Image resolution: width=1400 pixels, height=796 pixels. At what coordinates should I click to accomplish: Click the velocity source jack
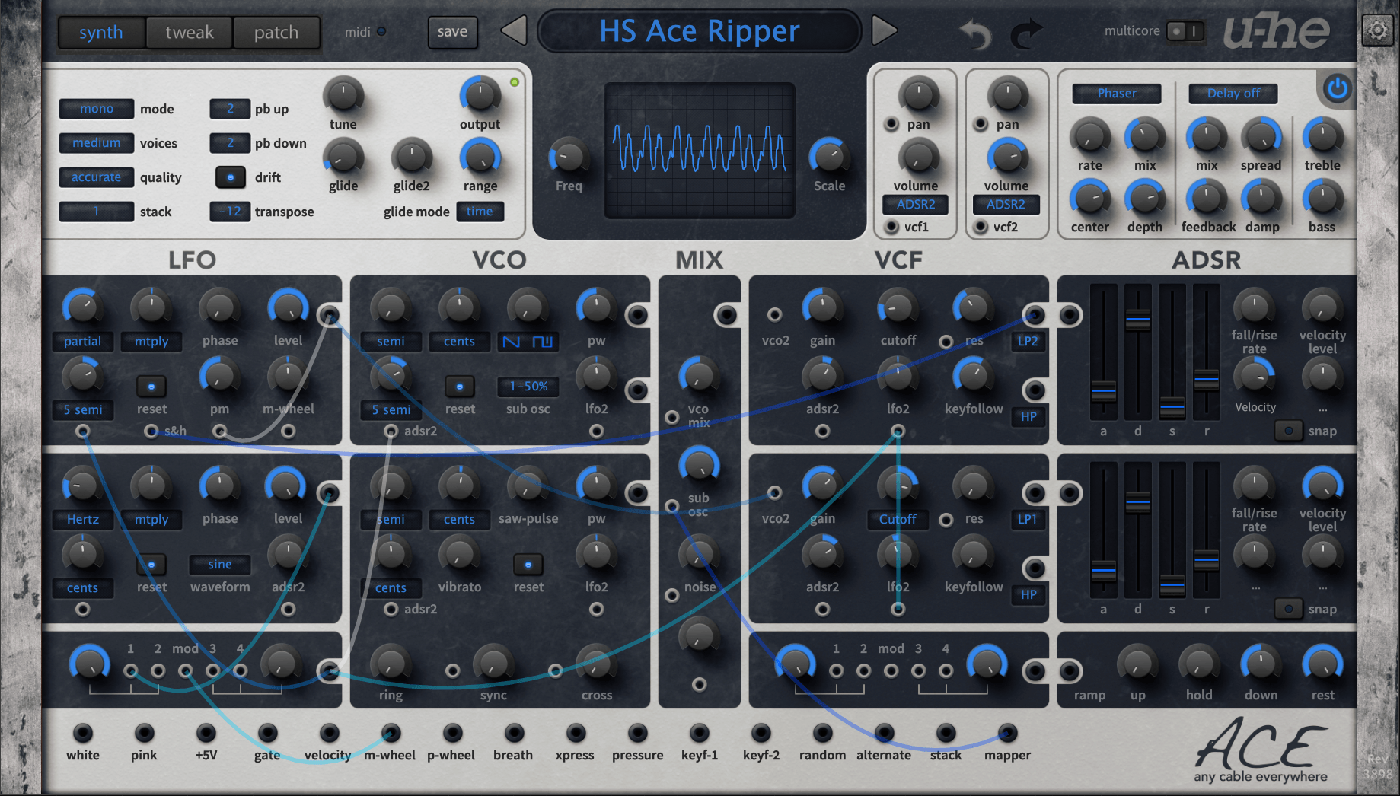click(329, 733)
